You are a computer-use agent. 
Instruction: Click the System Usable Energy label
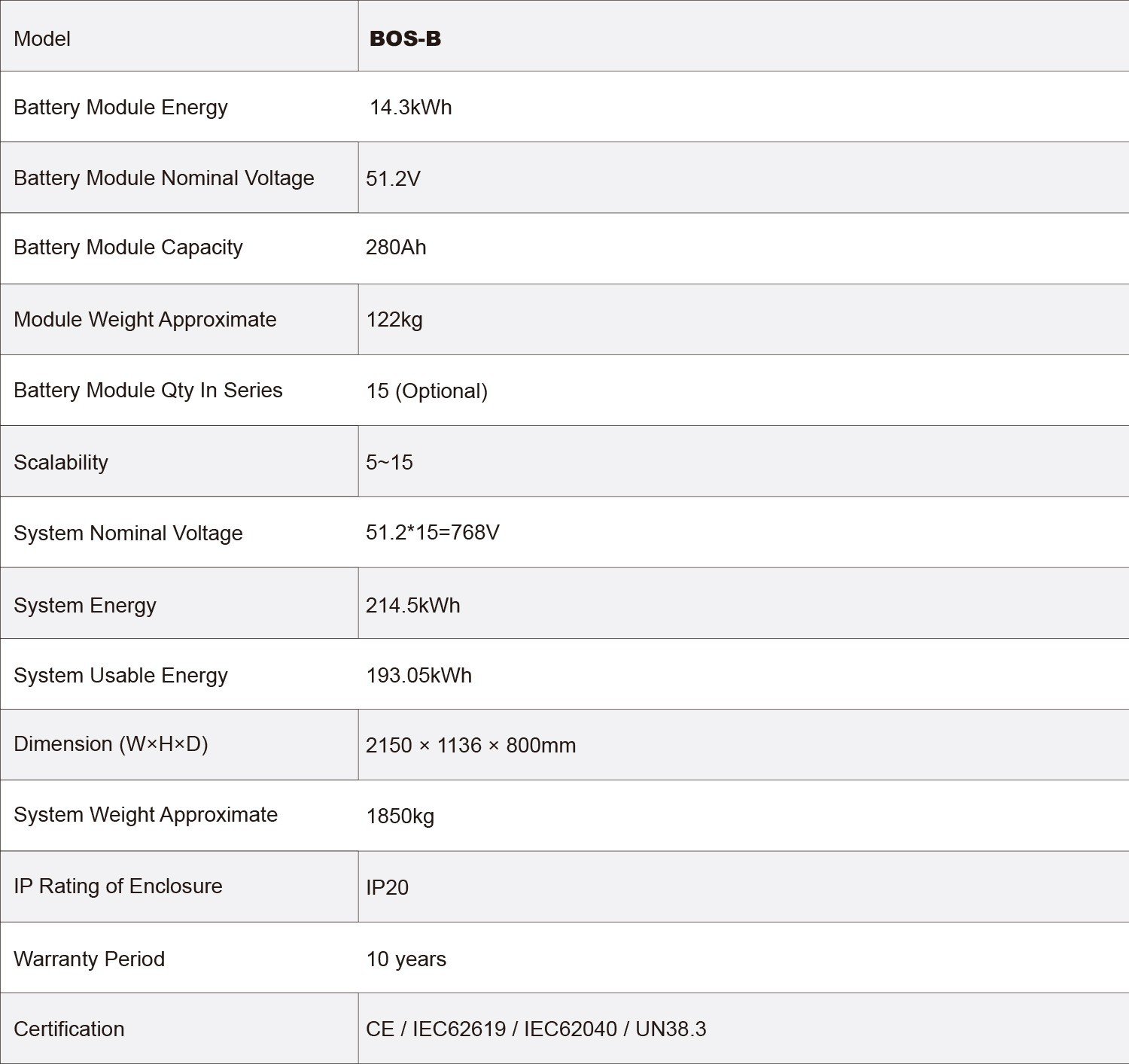click(x=120, y=676)
